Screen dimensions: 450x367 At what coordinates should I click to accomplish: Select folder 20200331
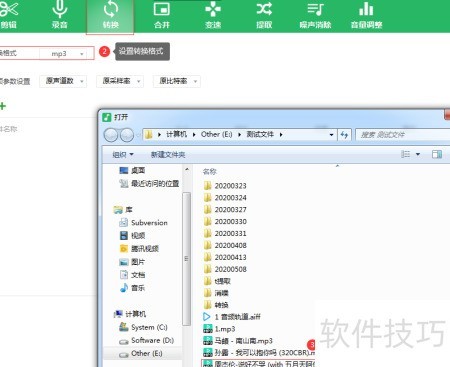(226, 233)
